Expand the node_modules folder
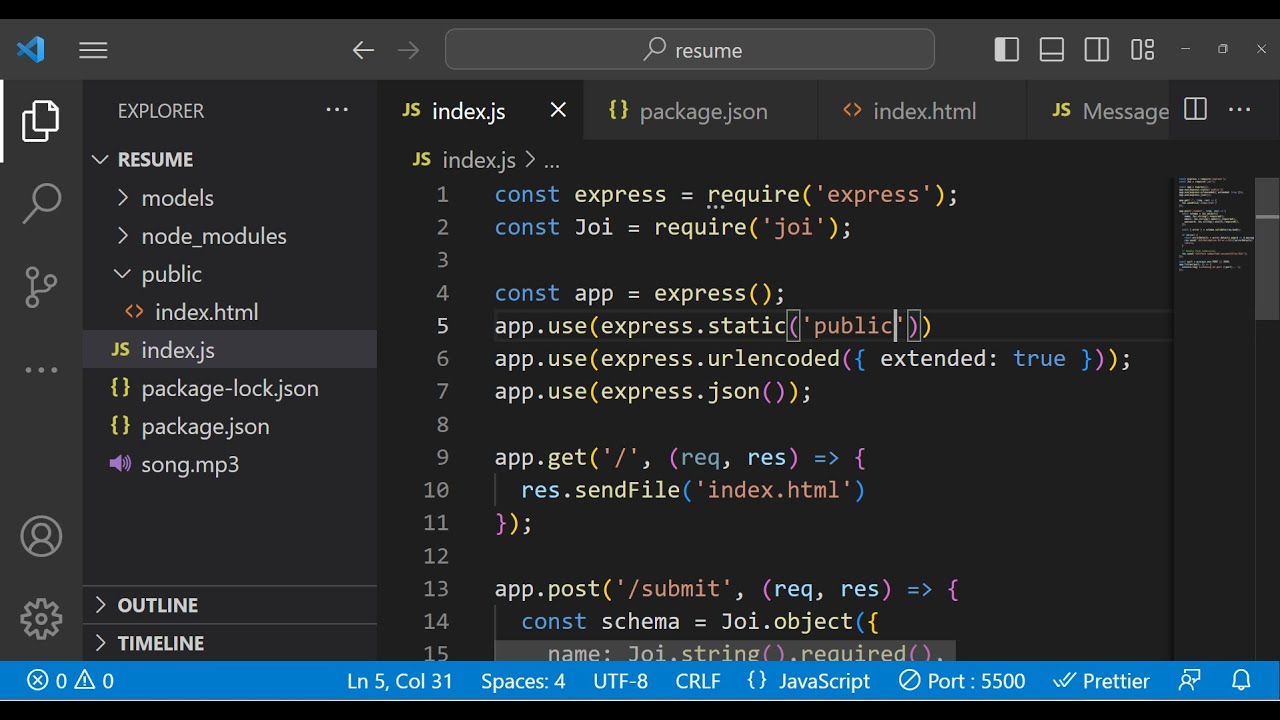 click(x=213, y=236)
